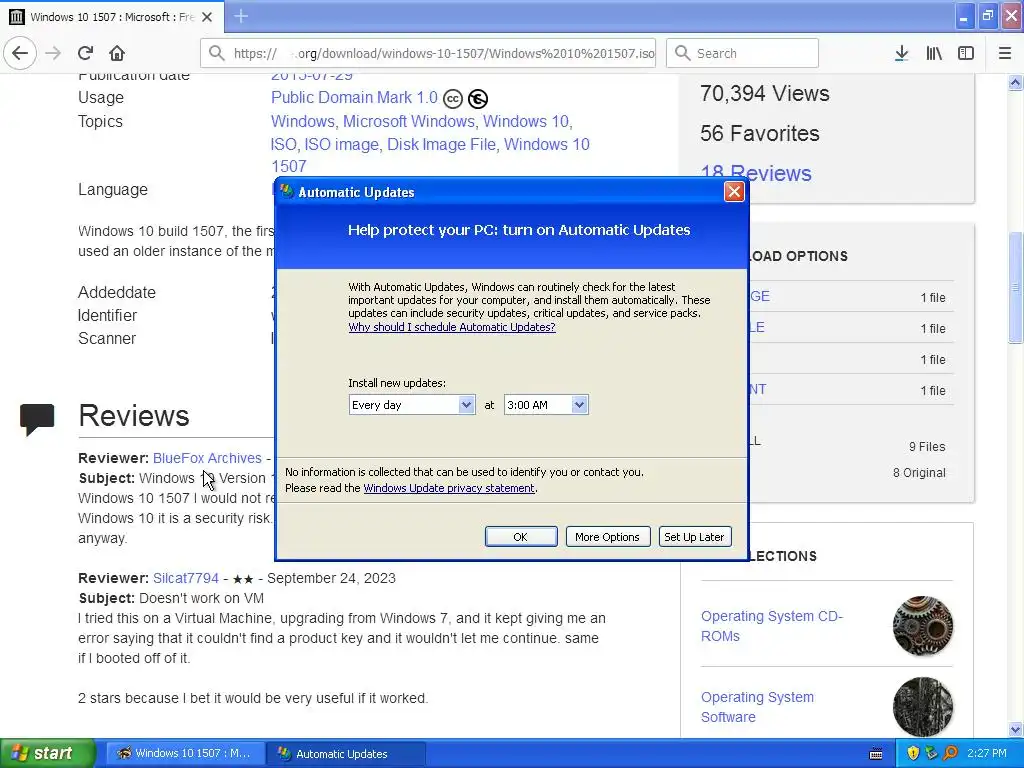This screenshot has width=1024, height=768.
Task: Open Public Domain Mark 1.0 link
Action: click(x=354, y=97)
